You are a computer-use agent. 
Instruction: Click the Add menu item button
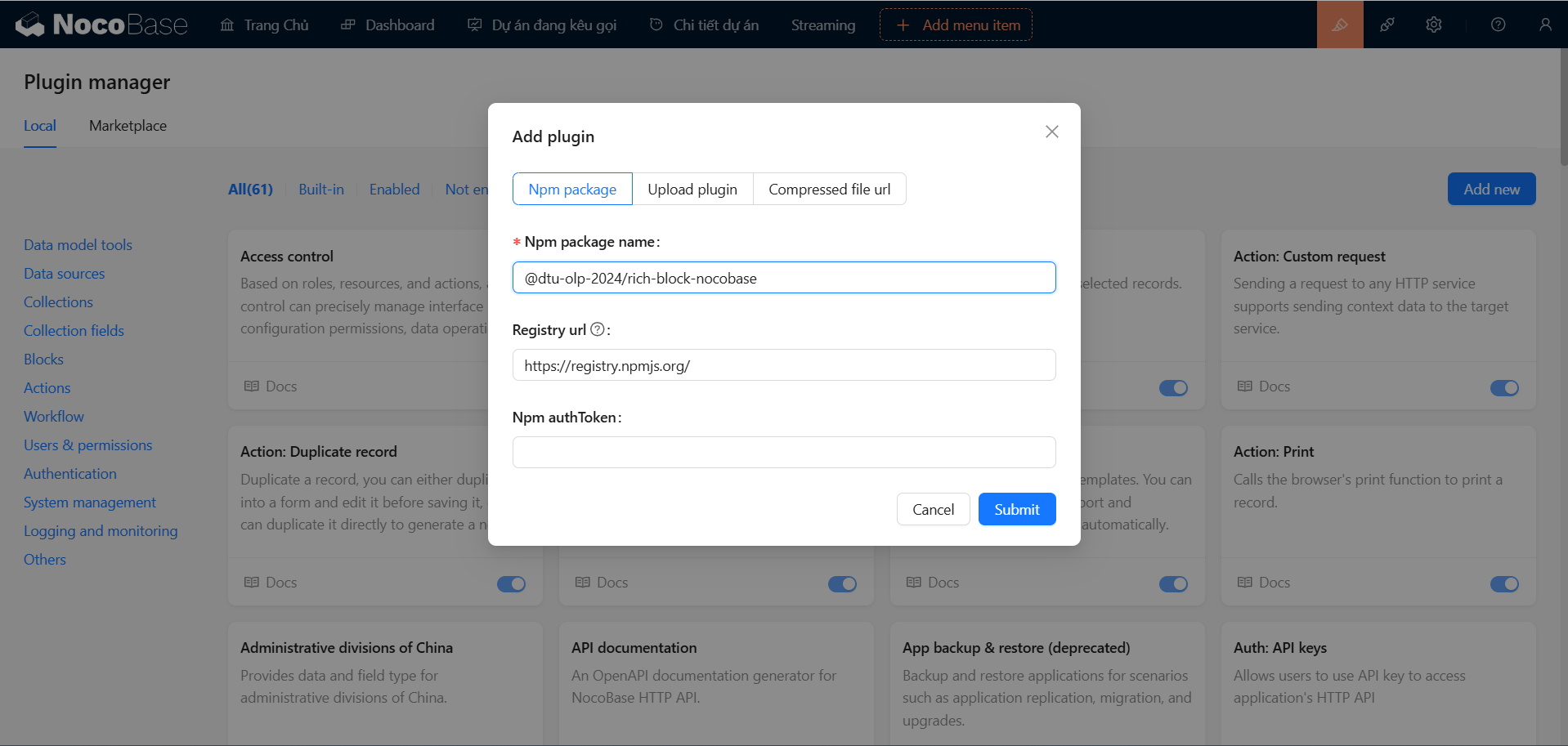956,25
